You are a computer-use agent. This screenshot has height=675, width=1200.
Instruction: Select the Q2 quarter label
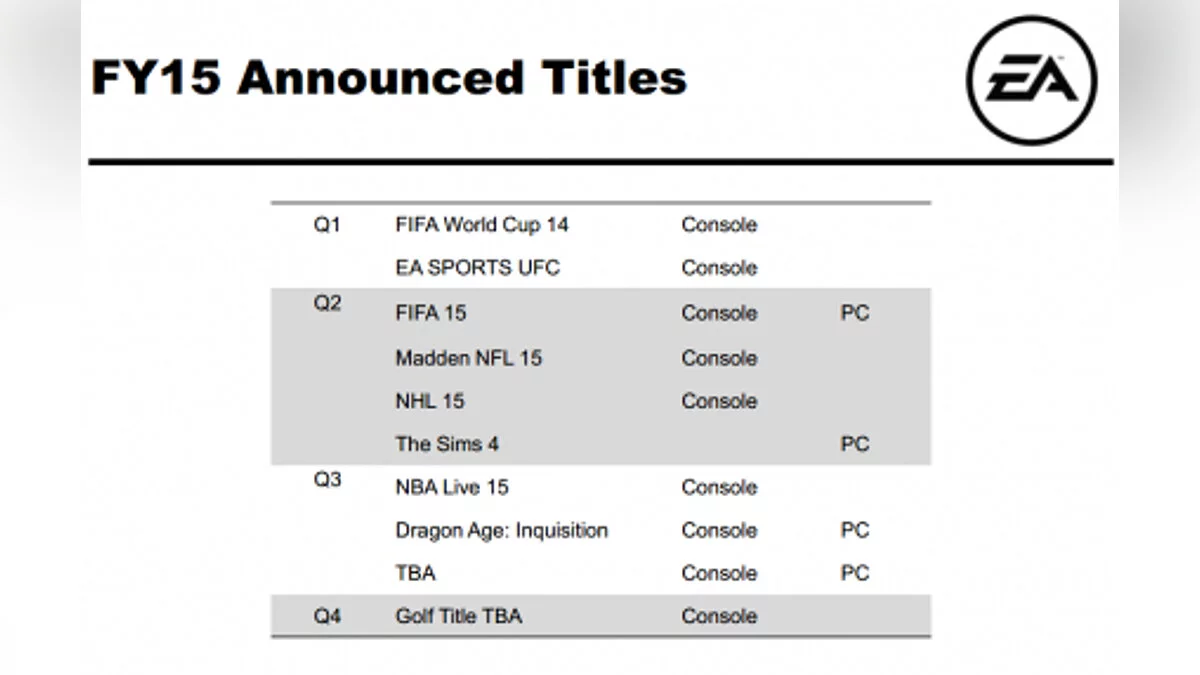click(327, 304)
